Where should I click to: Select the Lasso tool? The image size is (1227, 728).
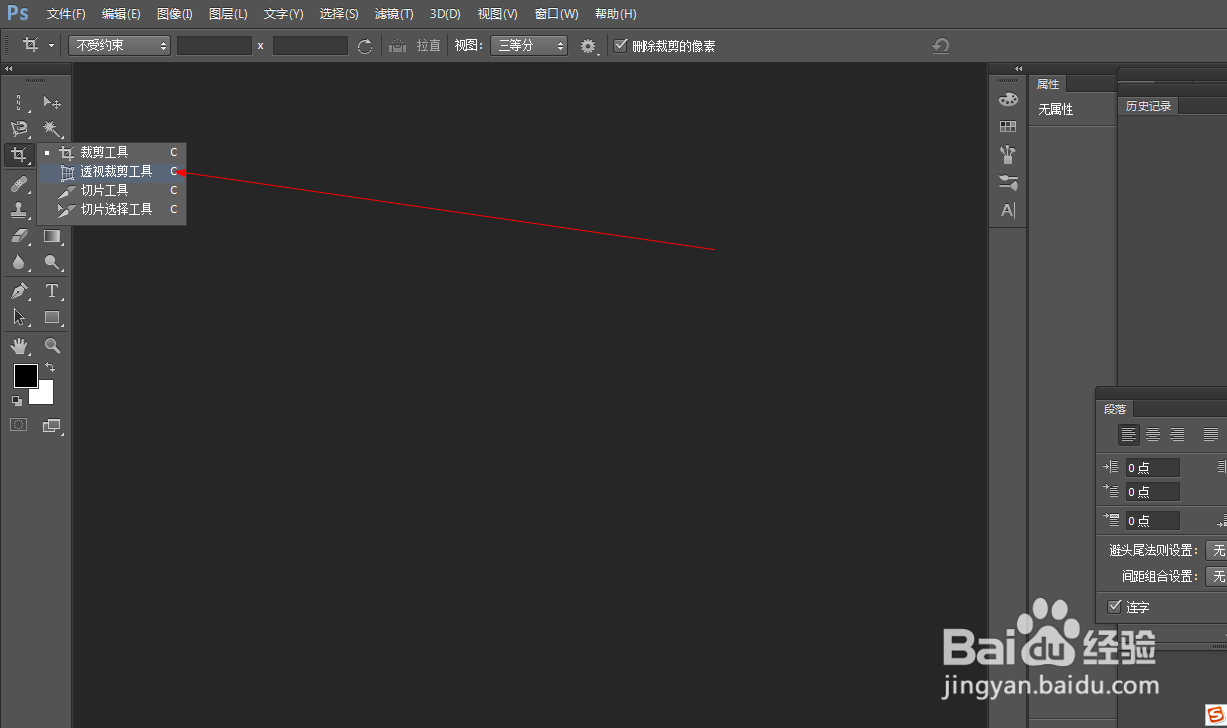(19, 129)
